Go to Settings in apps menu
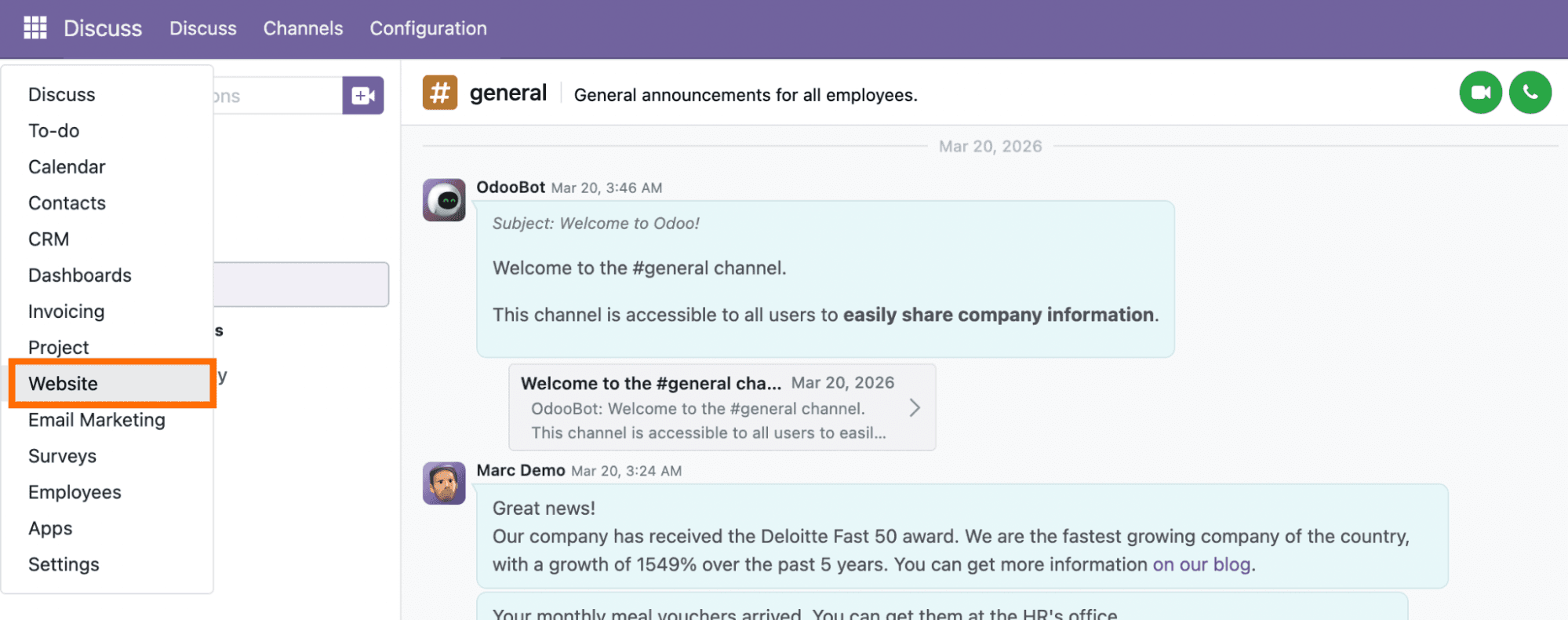Screen dimensions: 1568x620 point(64,564)
